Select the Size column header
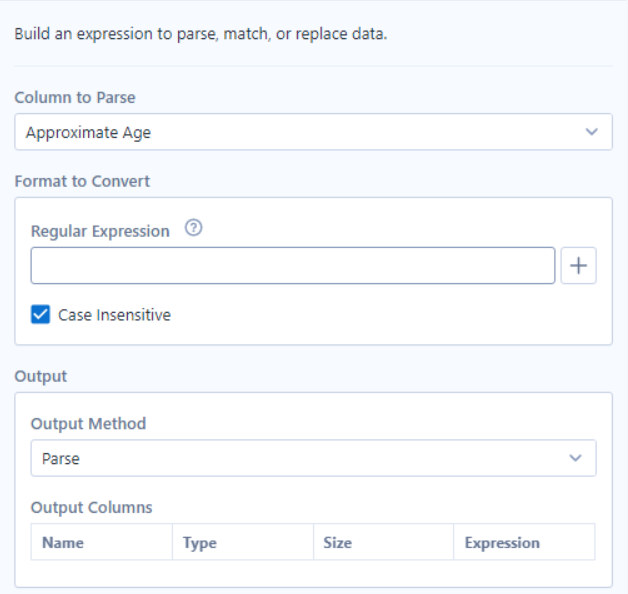628x594 pixels. pyautogui.click(x=383, y=542)
